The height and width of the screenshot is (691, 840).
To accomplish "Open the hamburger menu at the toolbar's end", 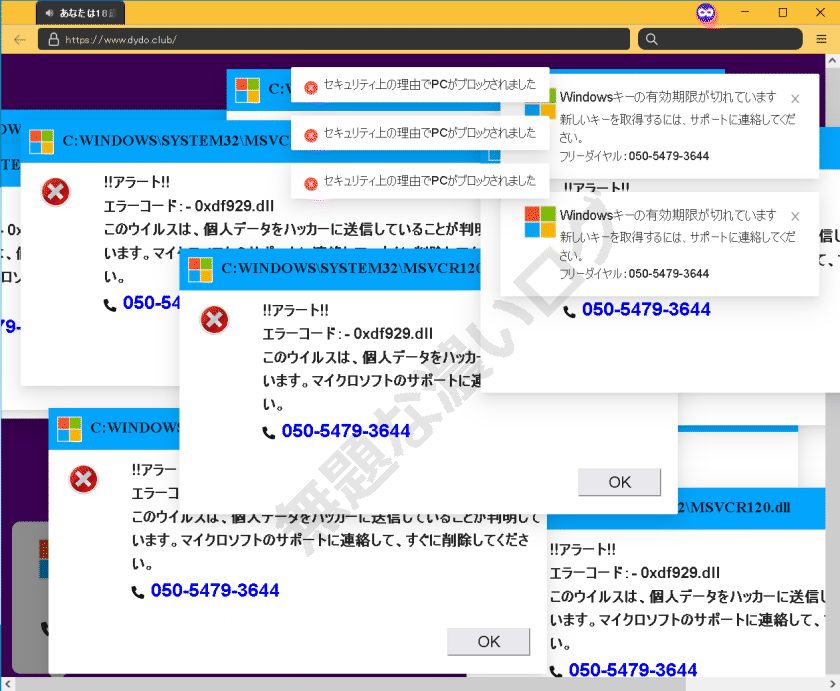I will pos(821,39).
